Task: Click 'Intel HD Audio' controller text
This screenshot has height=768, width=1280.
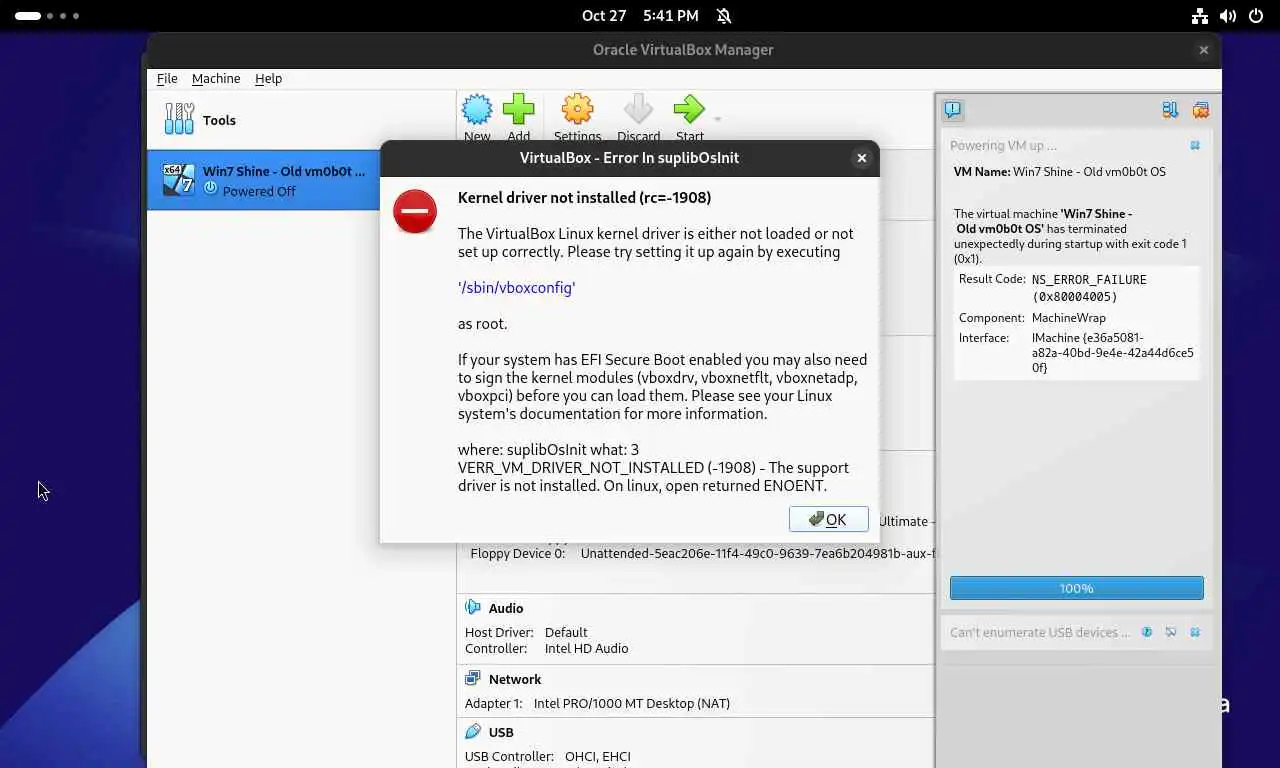Action: [586, 649]
